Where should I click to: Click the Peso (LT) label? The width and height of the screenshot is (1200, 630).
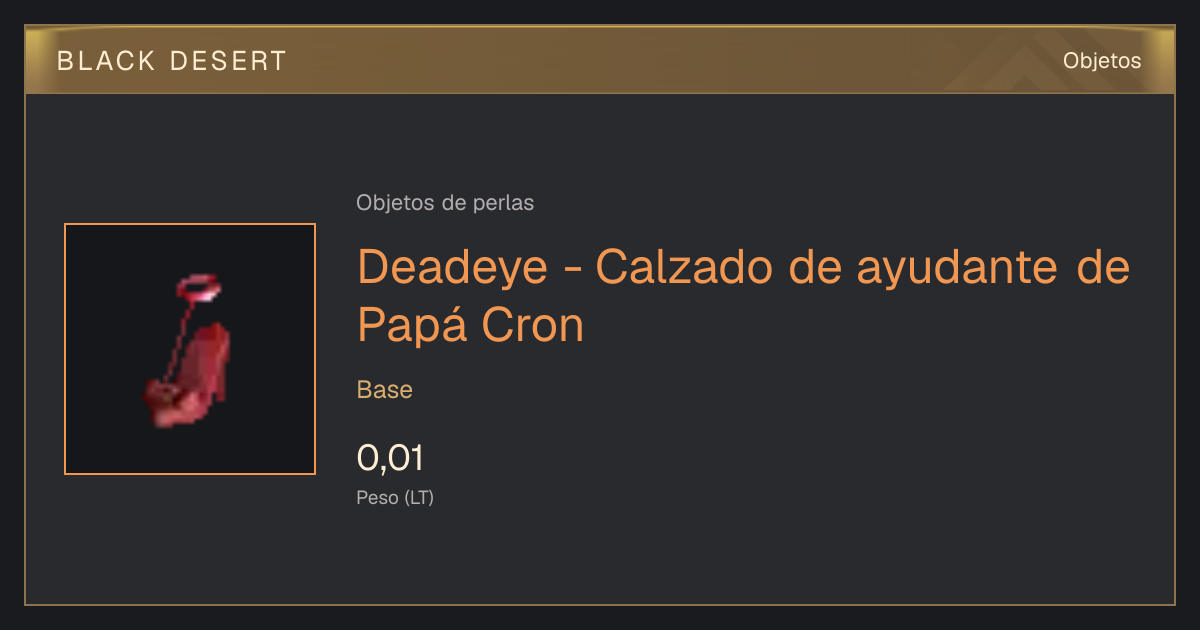[x=395, y=498]
